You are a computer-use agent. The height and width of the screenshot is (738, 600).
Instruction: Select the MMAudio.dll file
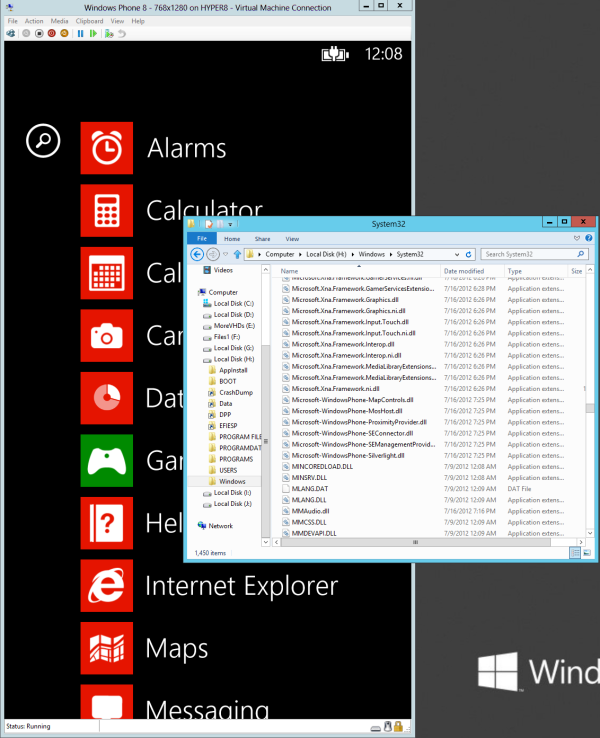click(310, 511)
